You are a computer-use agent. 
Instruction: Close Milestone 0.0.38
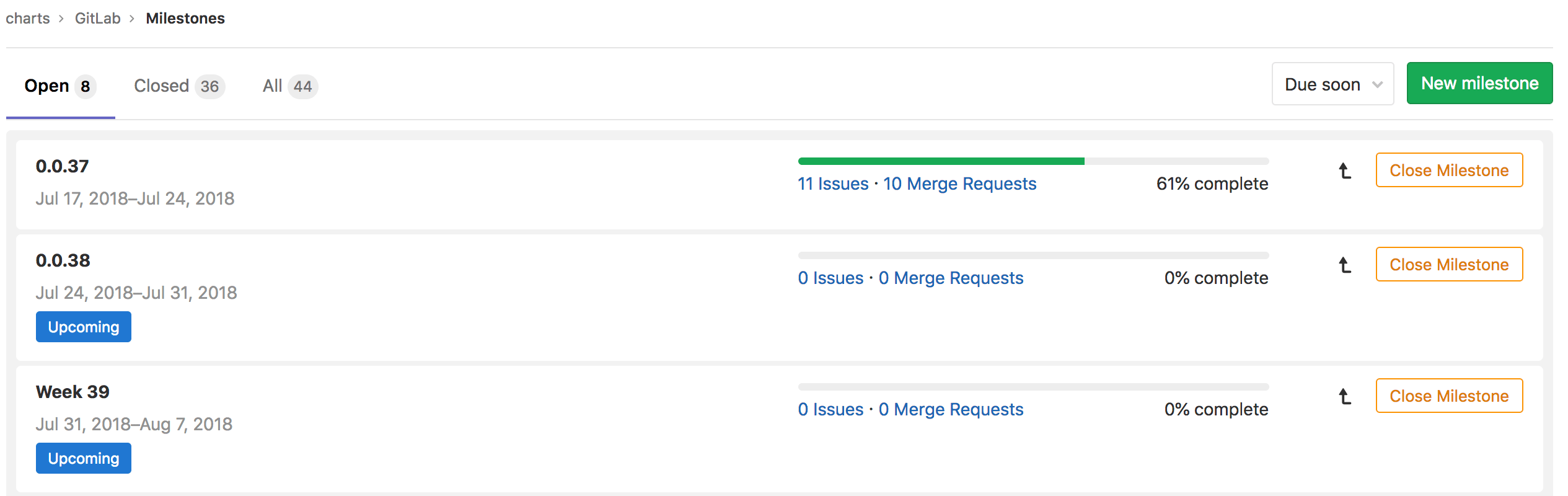(x=1449, y=265)
